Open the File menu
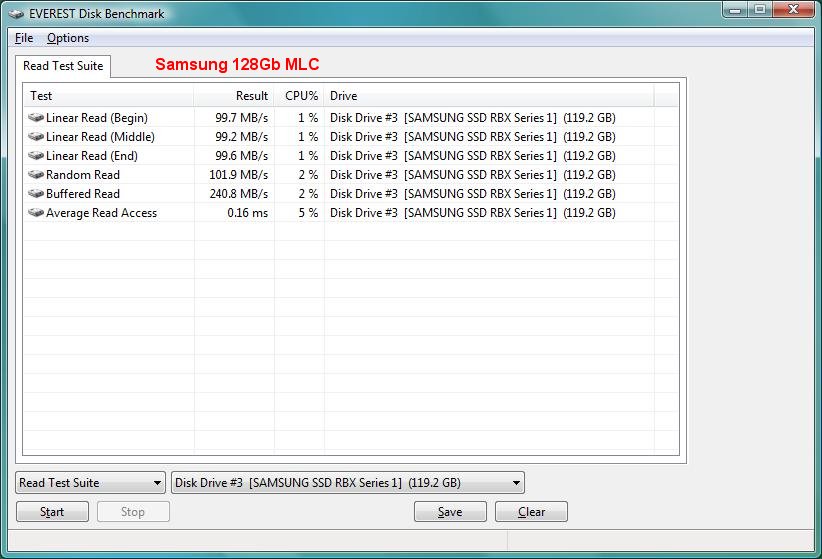The width and height of the screenshot is (822, 559). pos(24,38)
